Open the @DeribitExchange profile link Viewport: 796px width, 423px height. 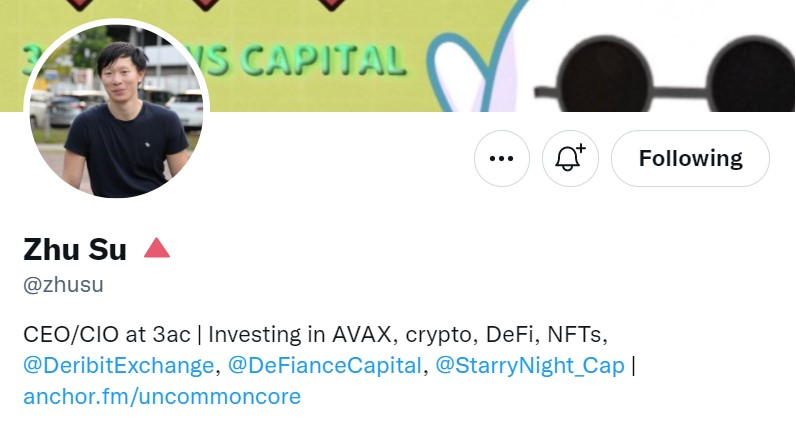(119, 365)
